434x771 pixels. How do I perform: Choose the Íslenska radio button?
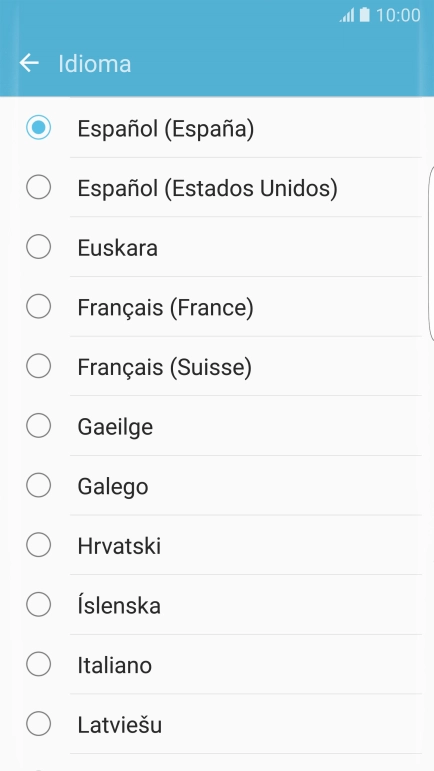click(x=38, y=604)
